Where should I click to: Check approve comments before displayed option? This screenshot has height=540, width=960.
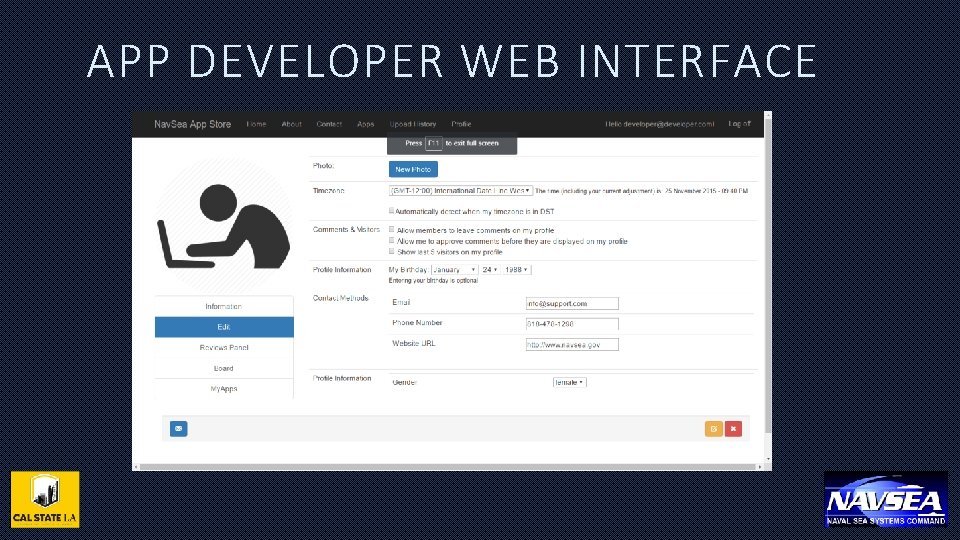[x=391, y=241]
